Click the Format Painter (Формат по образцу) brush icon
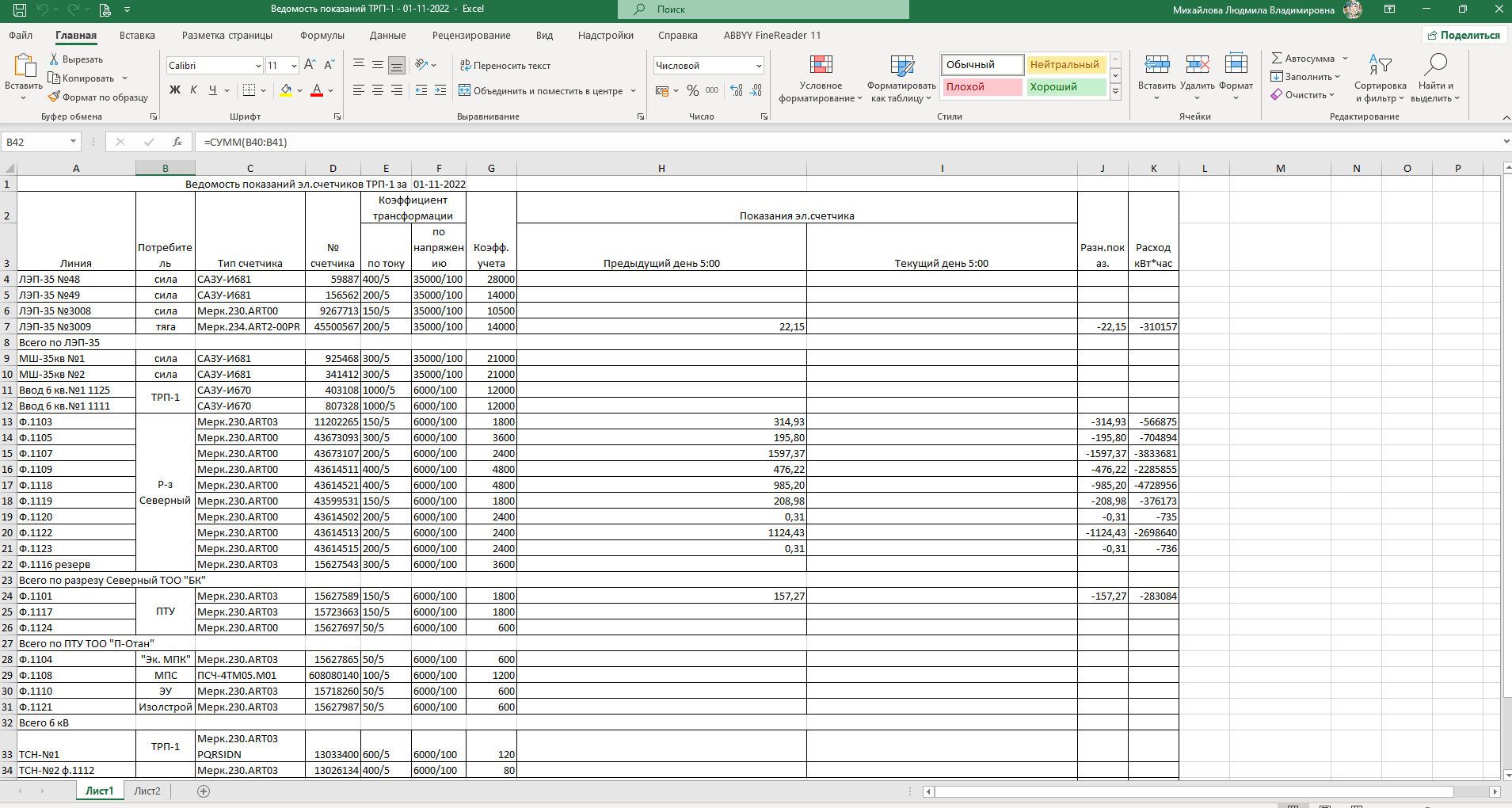The height and width of the screenshot is (808, 1512). tap(54, 97)
